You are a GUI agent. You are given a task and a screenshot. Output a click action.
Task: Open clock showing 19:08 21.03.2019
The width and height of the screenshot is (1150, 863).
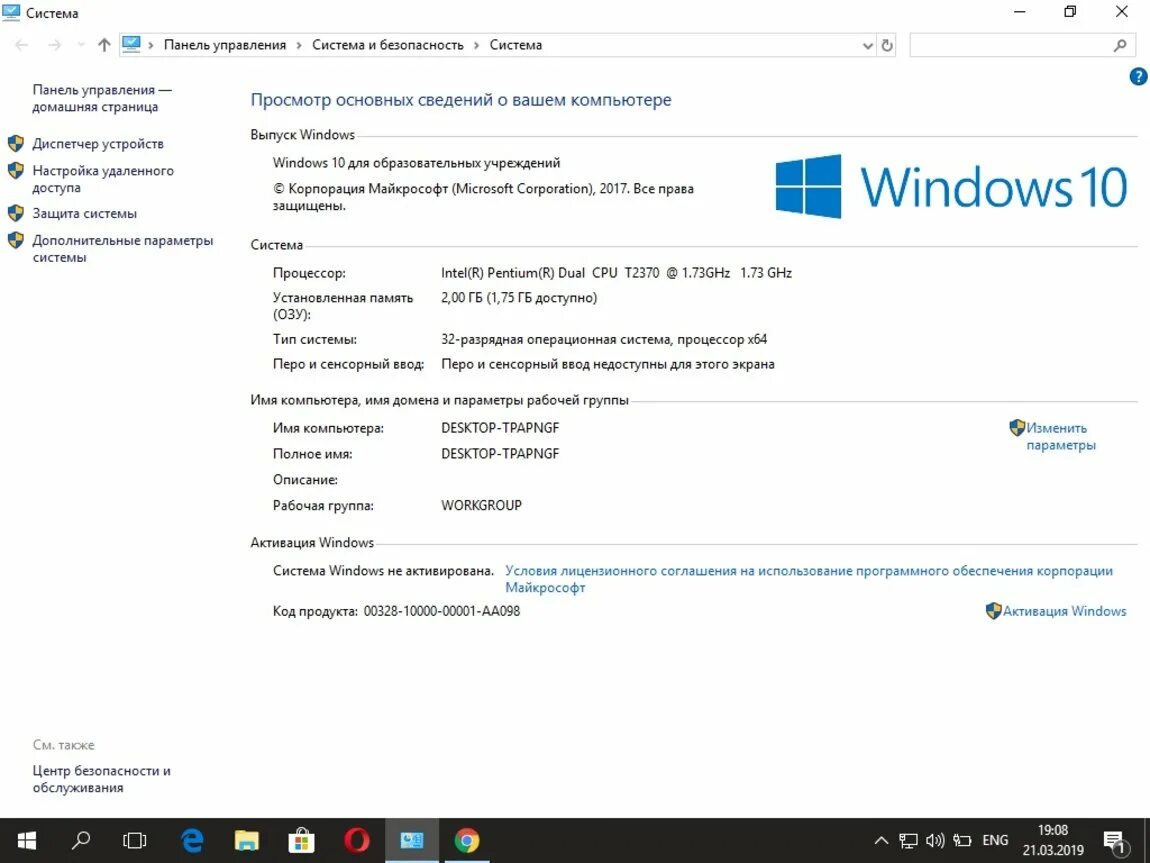[1053, 841]
